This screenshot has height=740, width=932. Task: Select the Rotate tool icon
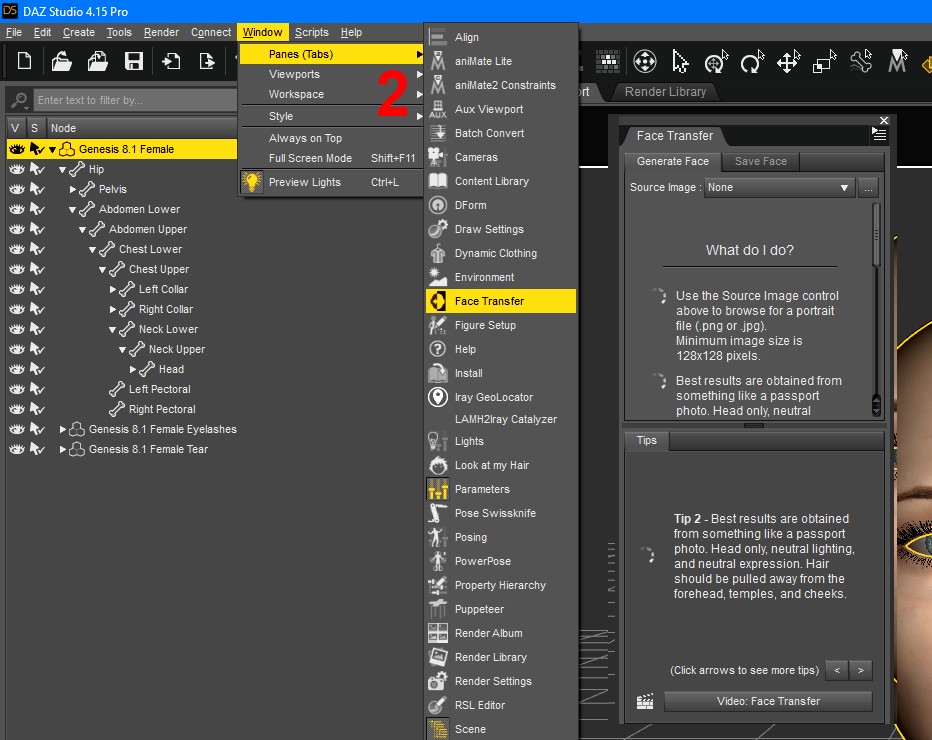[x=752, y=61]
